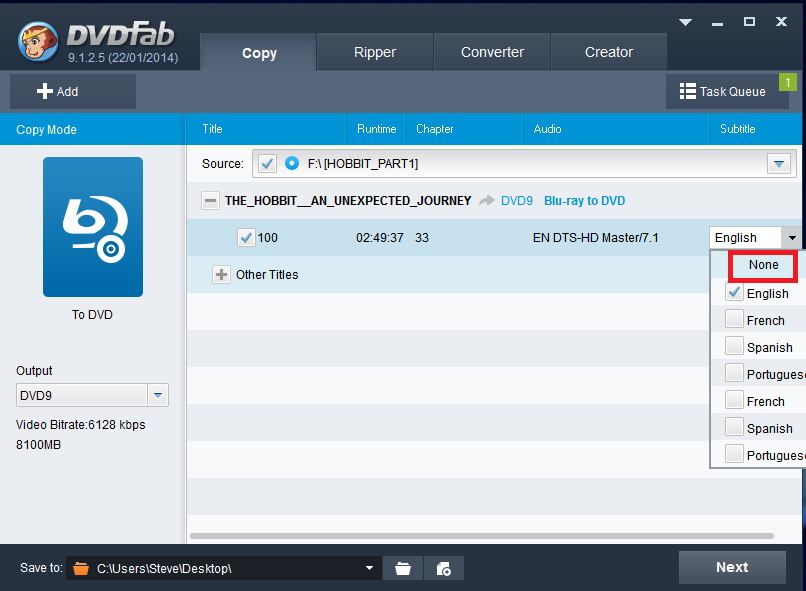
Task: Click the Task Queue count badge
Action: (787, 82)
